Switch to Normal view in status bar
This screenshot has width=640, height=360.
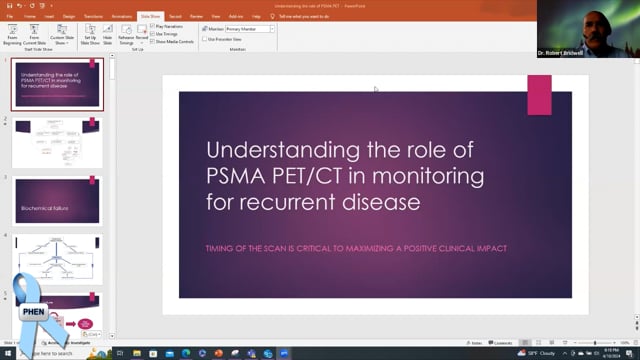click(525, 343)
